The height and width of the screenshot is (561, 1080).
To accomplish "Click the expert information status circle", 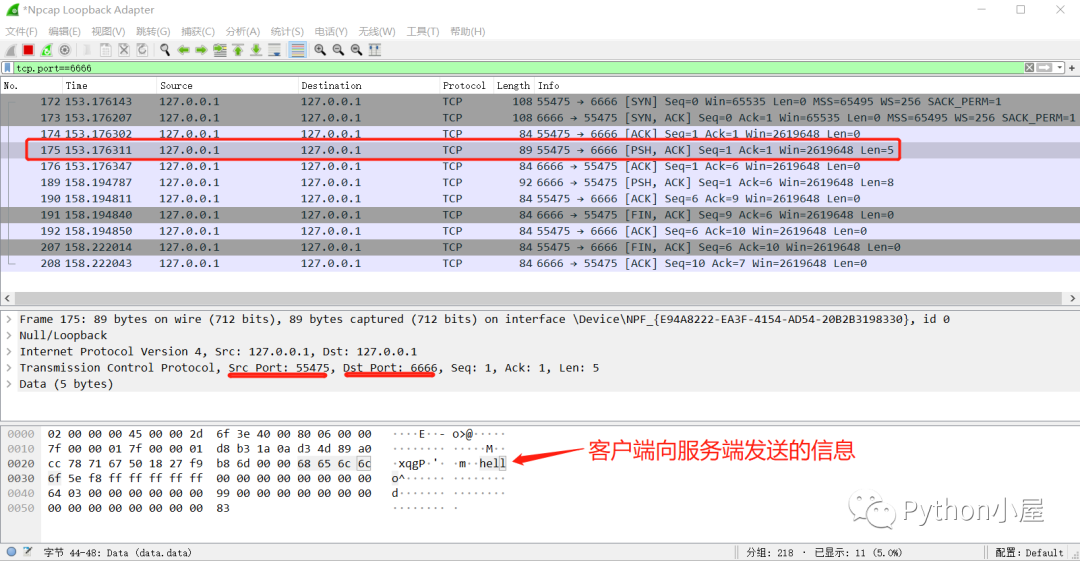I will (12, 551).
